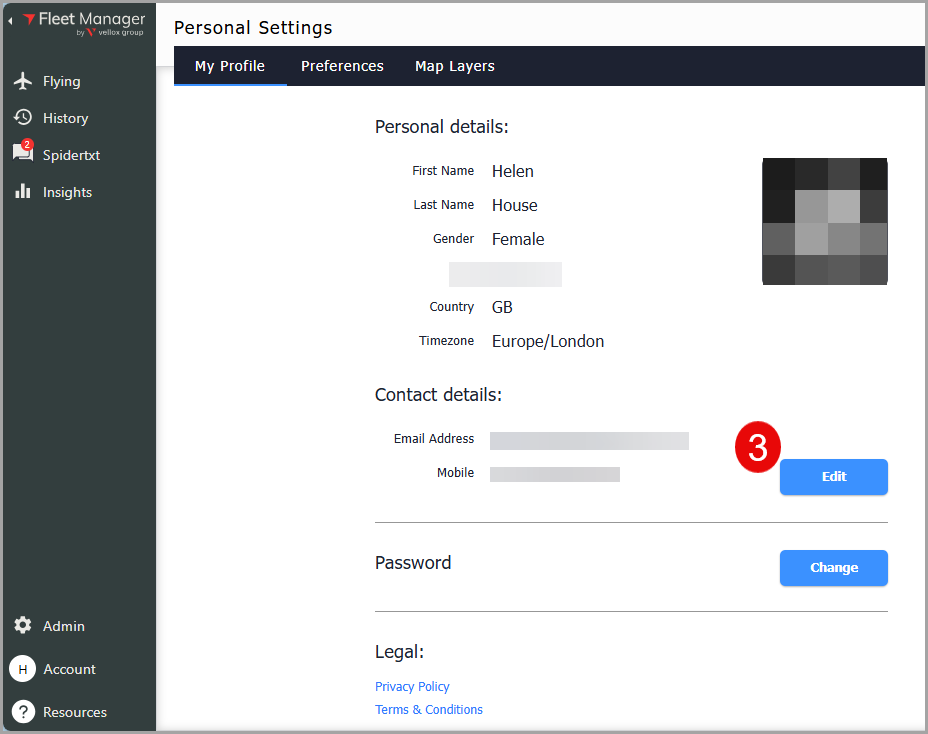Click the pixelated profile picture
928x734 pixels.
824,221
